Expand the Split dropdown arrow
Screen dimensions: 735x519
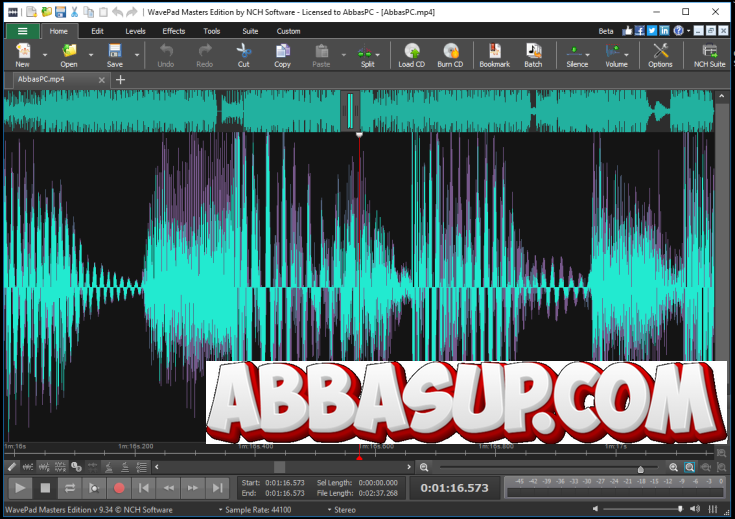pos(378,55)
